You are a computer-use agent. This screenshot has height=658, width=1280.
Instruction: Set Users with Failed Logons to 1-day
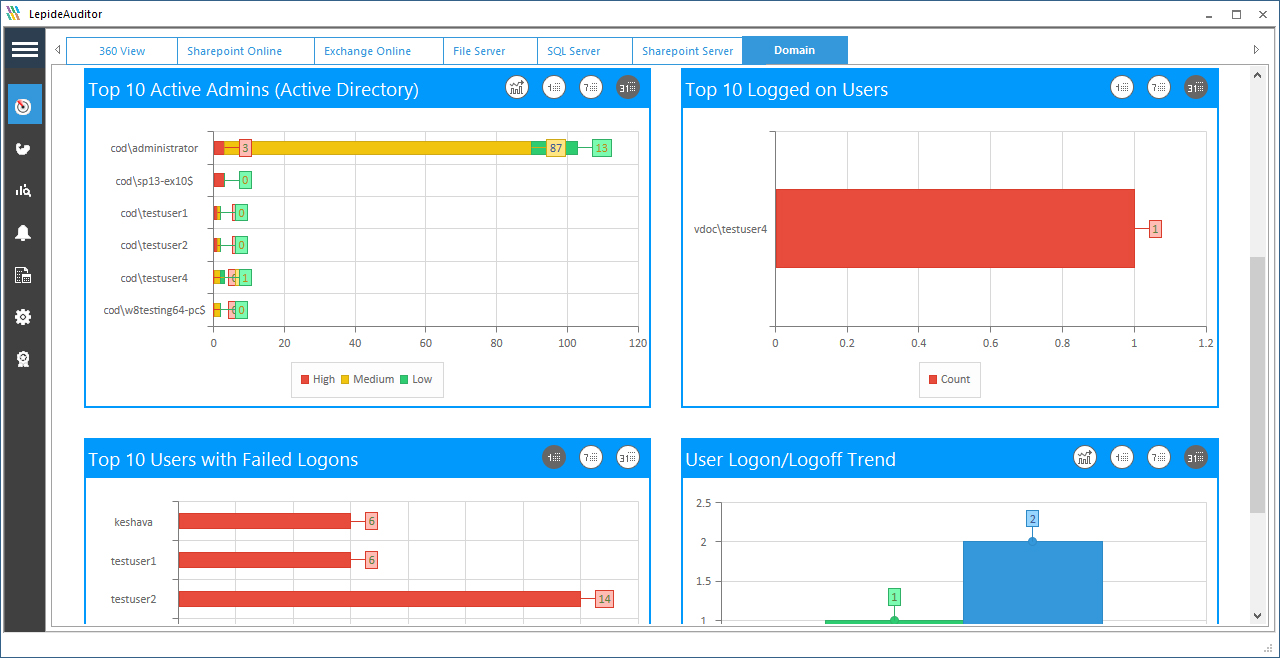click(x=554, y=458)
